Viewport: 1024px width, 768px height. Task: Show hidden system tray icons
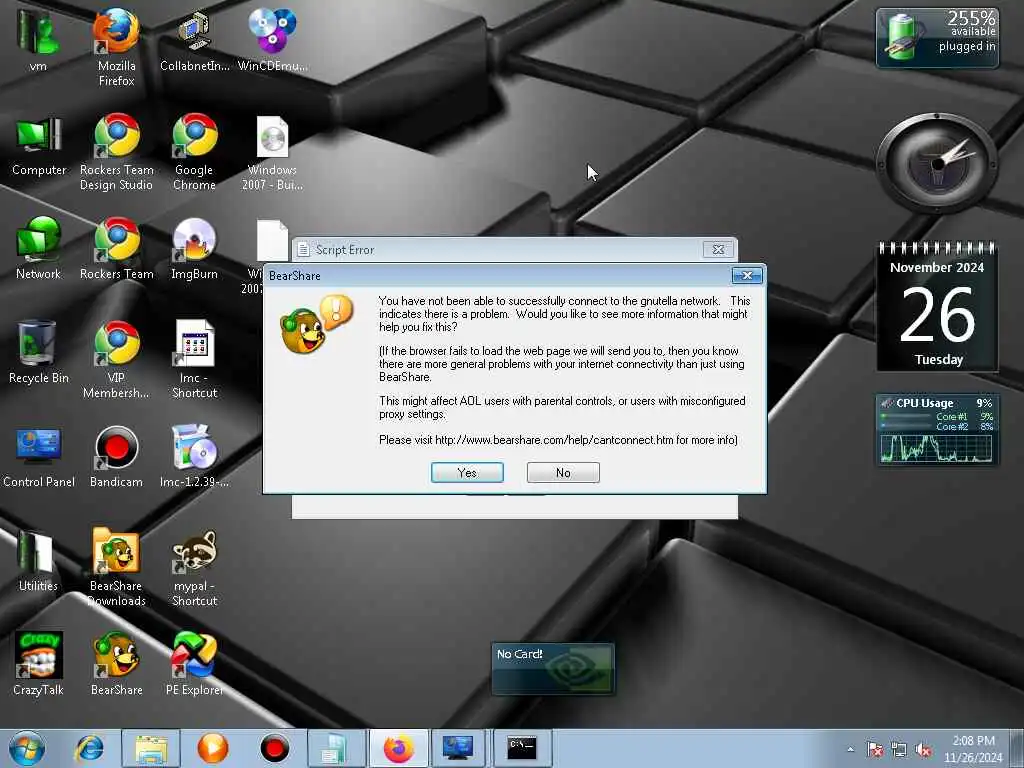point(850,749)
